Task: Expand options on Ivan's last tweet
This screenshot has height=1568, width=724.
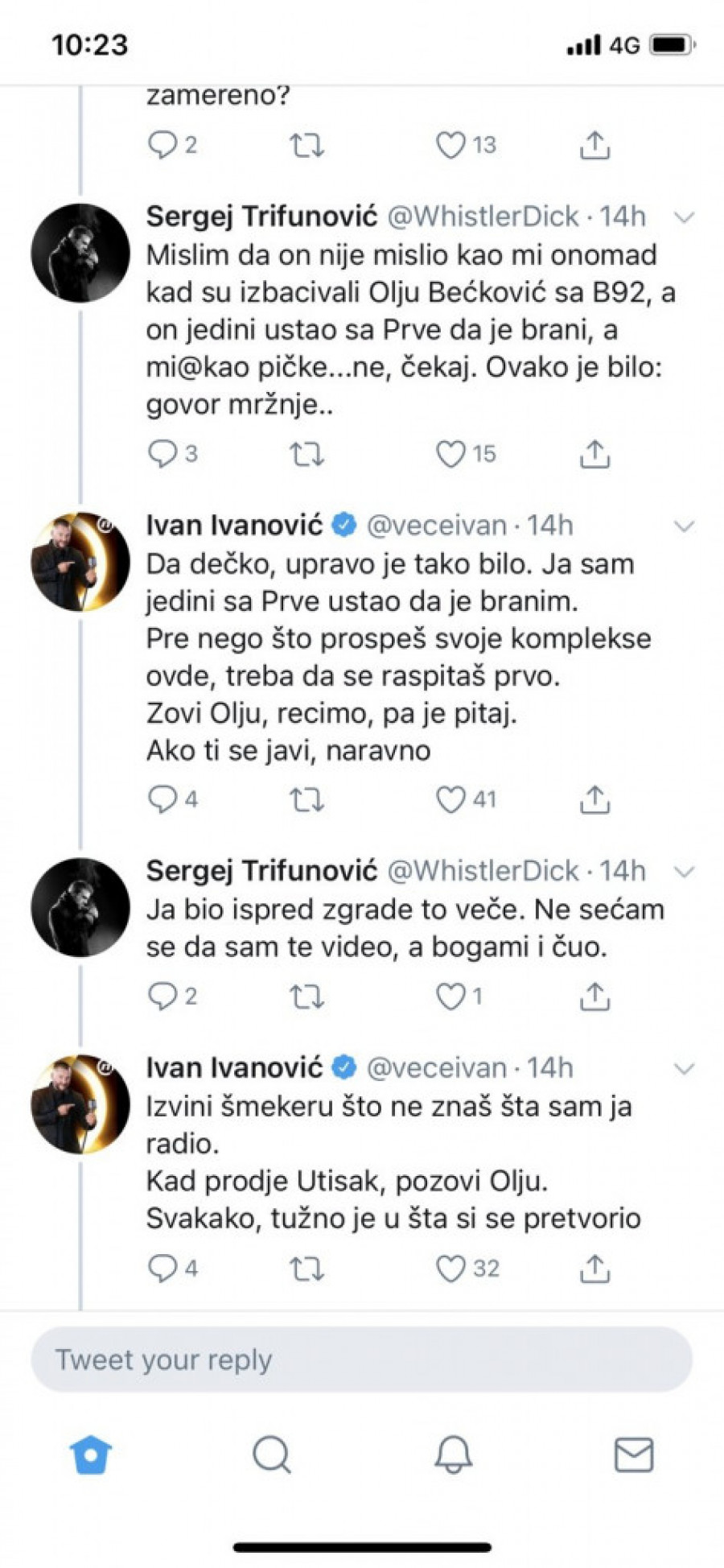Action: (683, 1069)
